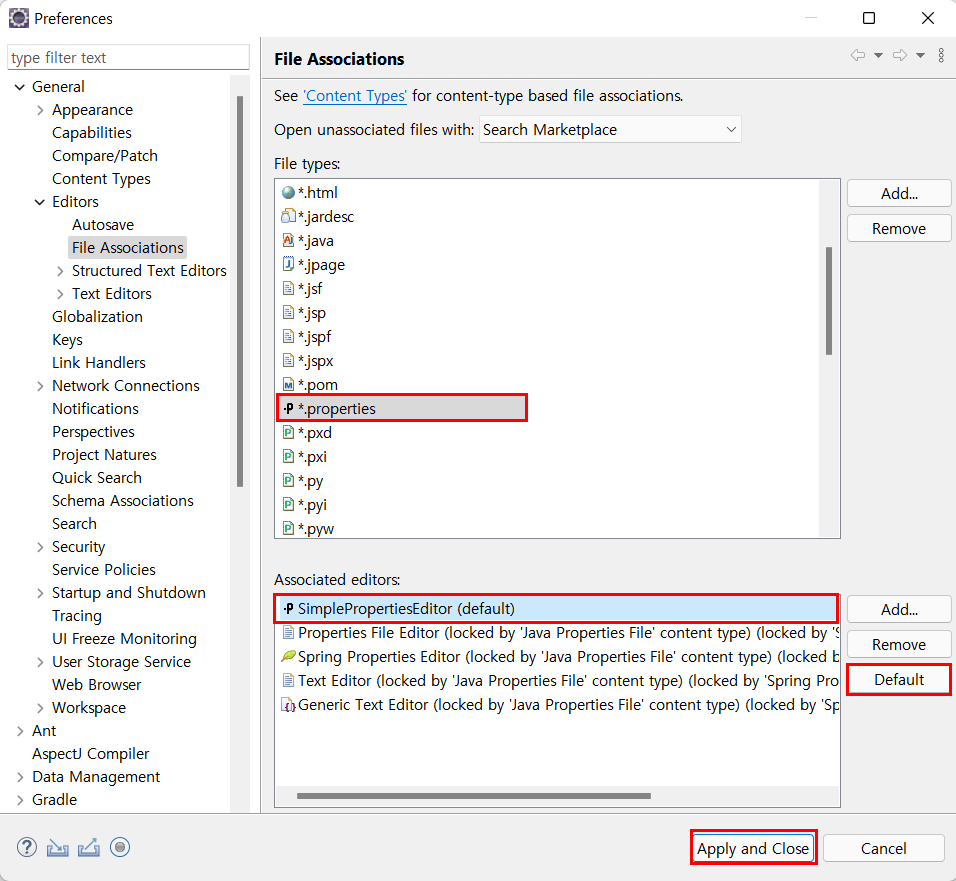The image size is (956, 881).
Task: Click the Preferences window title icon
Action: tap(18, 18)
